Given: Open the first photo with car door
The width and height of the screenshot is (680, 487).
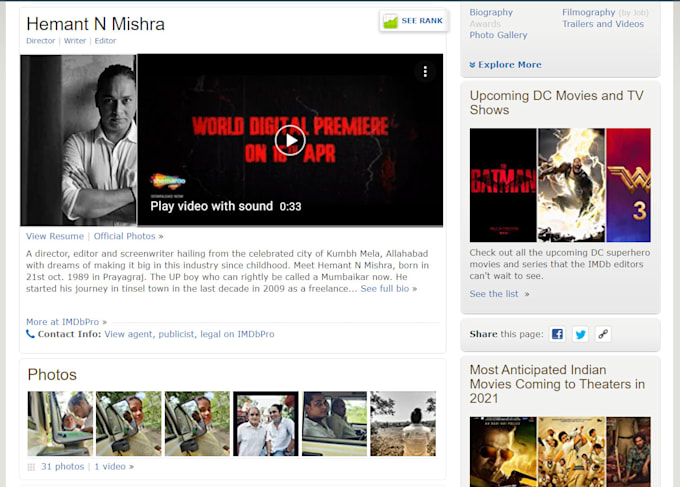Looking at the screenshot, I should tap(60, 424).
